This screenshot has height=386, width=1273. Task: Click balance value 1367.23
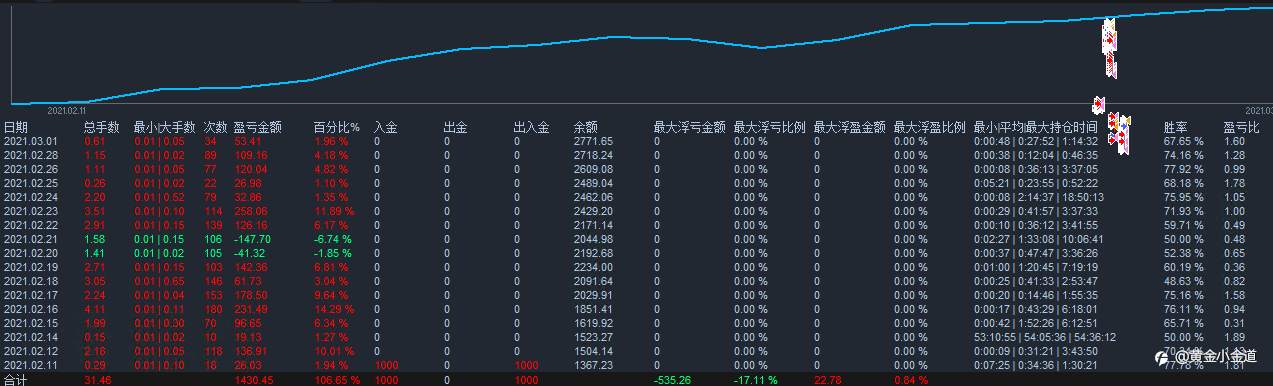coord(593,365)
